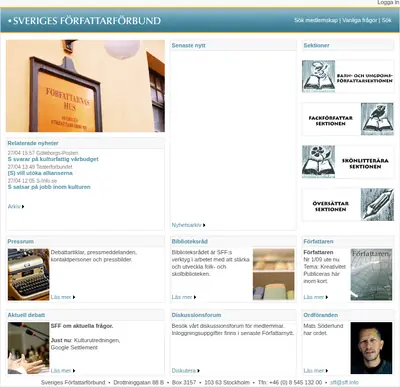The height and width of the screenshot is (387, 400).
Task: Click the Diskutera link
Action: [x=184, y=371]
